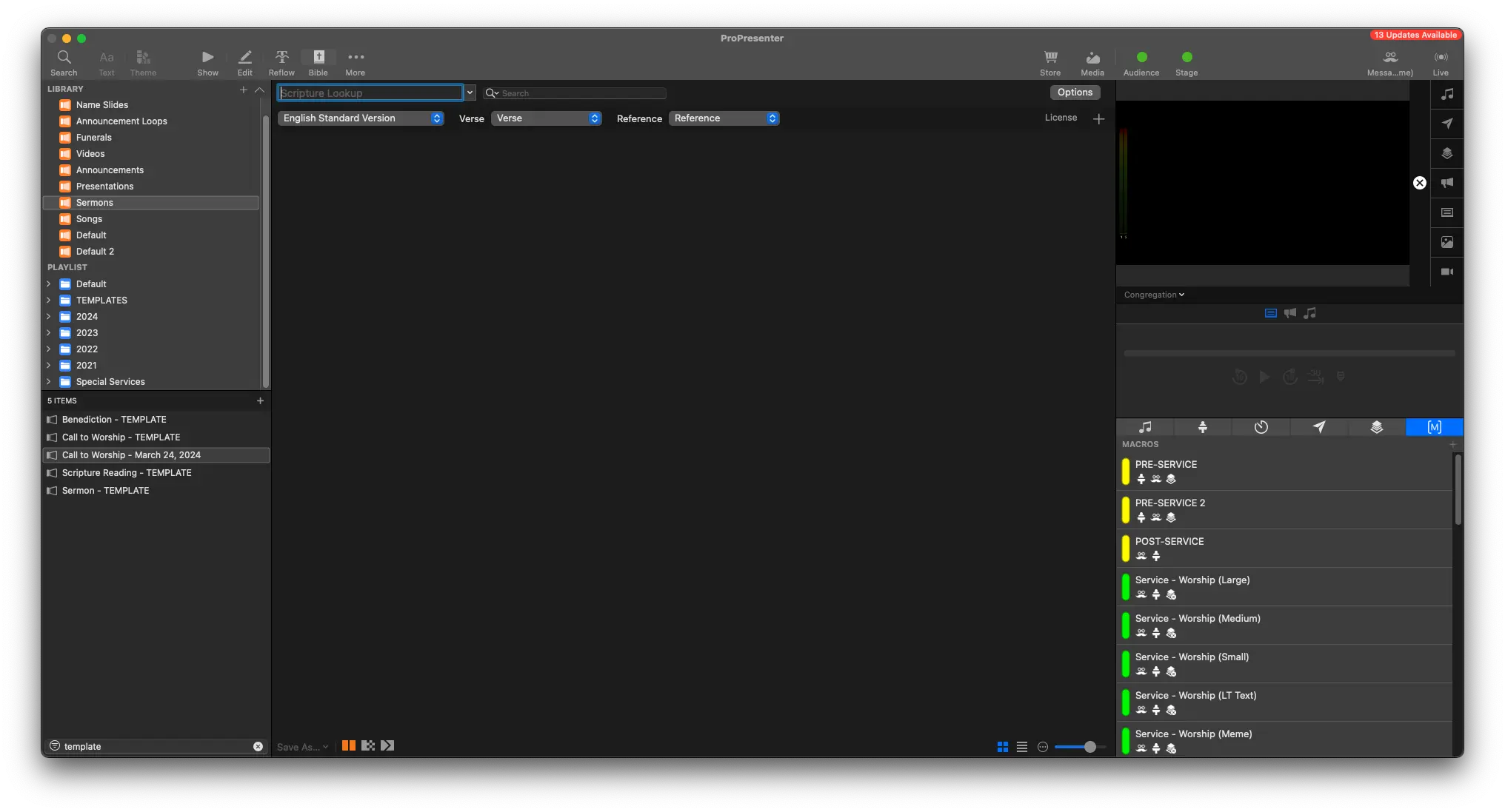Open English Standard Version translation dropdown
The width and height of the screenshot is (1505, 812).
(361, 118)
